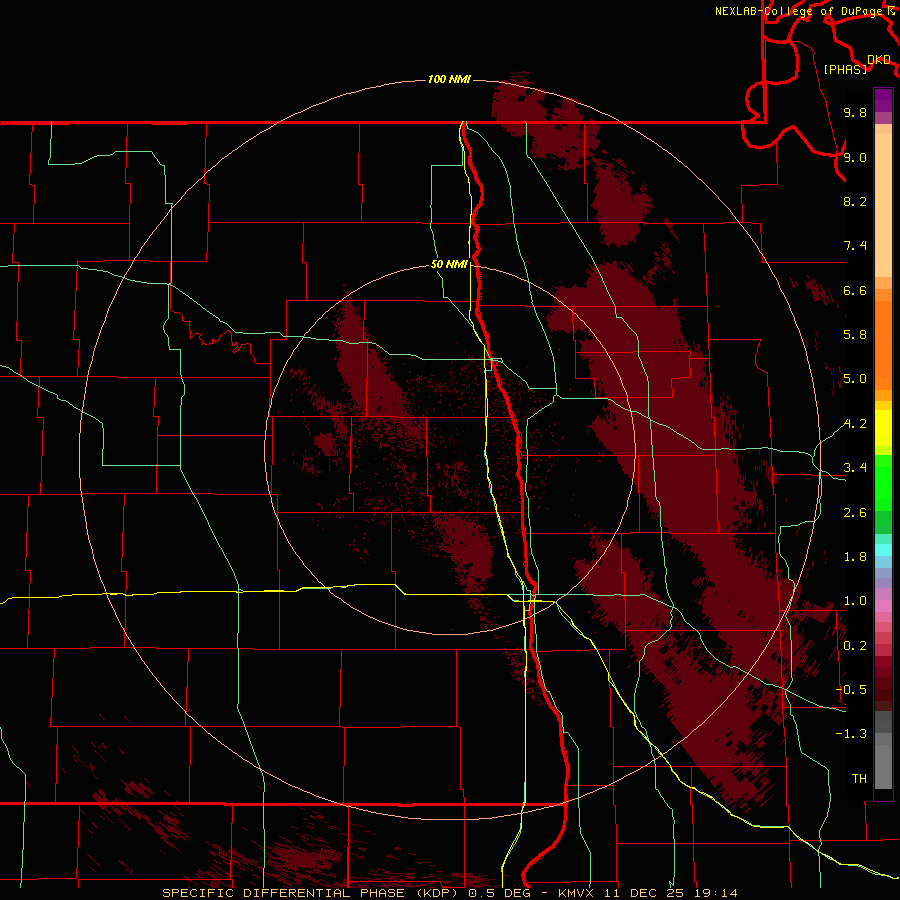900x900 pixels.
Task: Select the 9.8 color scale value
Action: pos(855,112)
